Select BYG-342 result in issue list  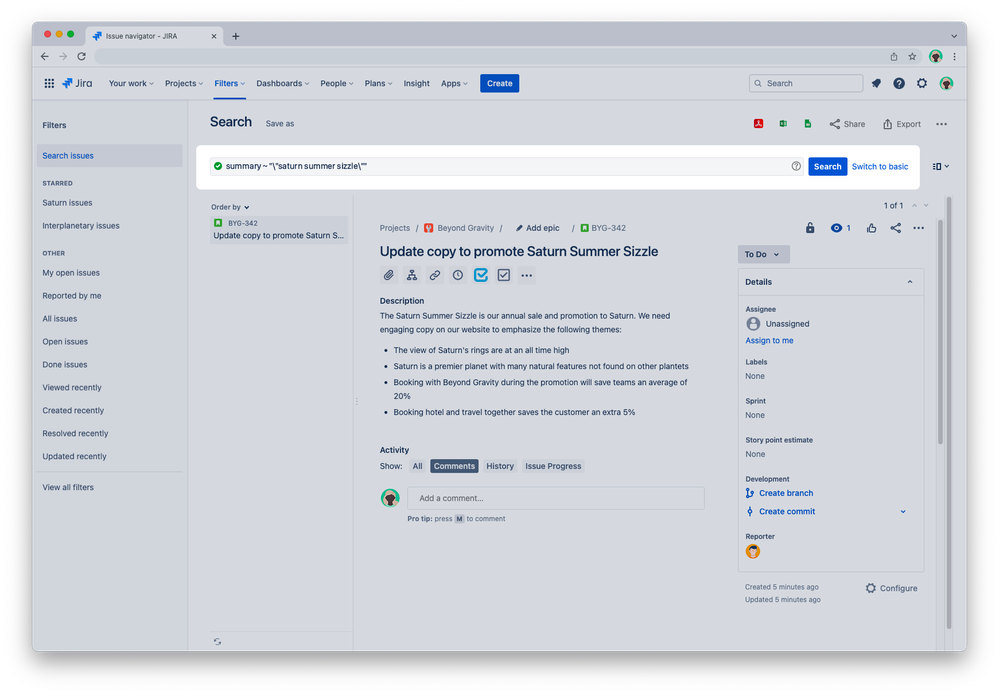click(x=279, y=229)
